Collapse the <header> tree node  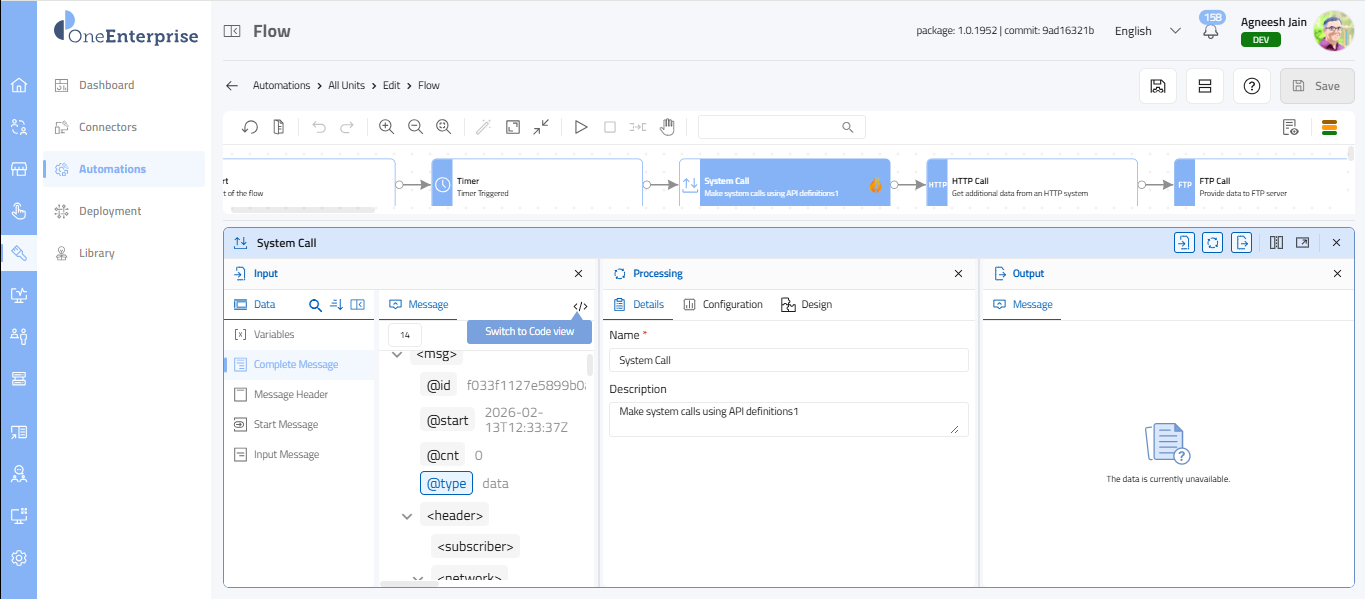407,516
